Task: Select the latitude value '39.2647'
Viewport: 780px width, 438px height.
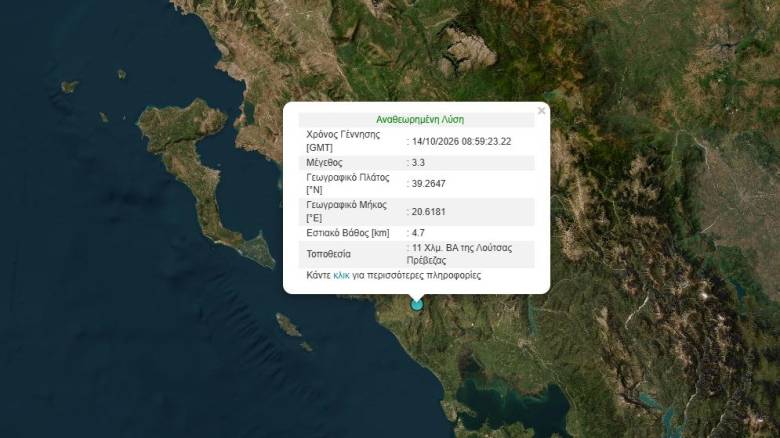Action: (428, 184)
